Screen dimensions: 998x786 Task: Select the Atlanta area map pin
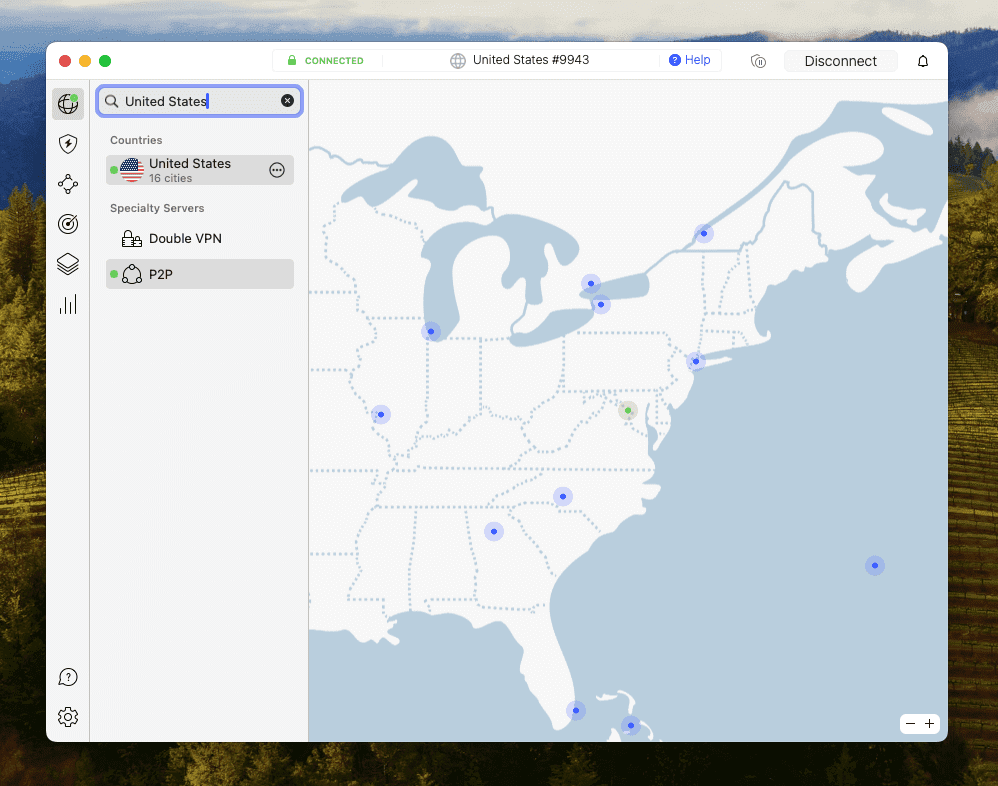click(494, 531)
